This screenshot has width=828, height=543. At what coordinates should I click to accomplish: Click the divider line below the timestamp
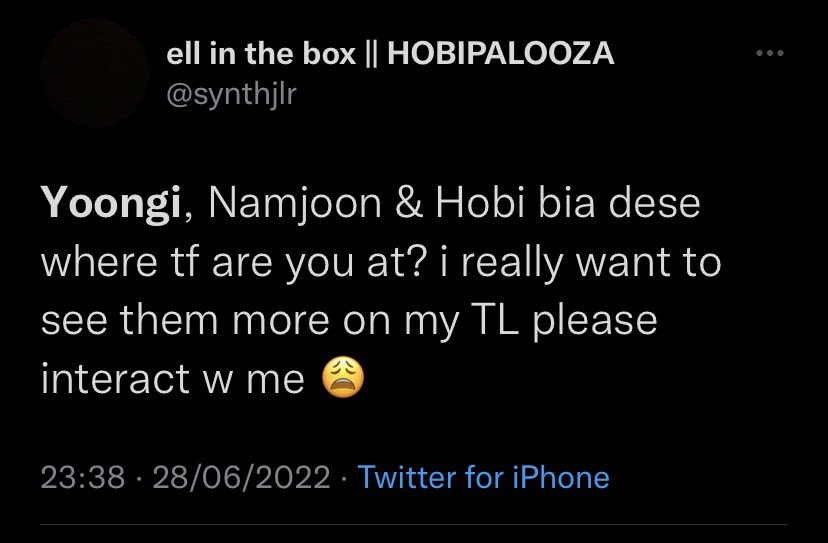click(x=414, y=525)
